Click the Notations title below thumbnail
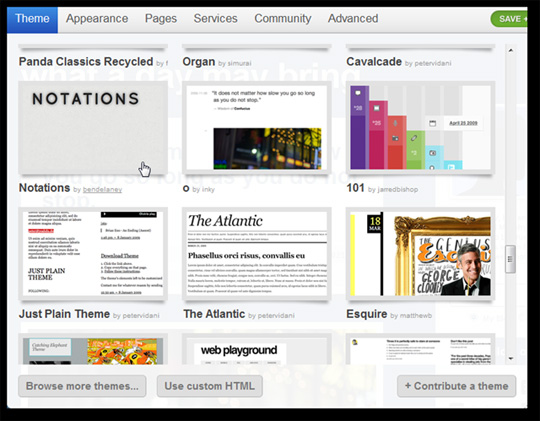The height and width of the screenshot is (421, 540). click(44, 188)
